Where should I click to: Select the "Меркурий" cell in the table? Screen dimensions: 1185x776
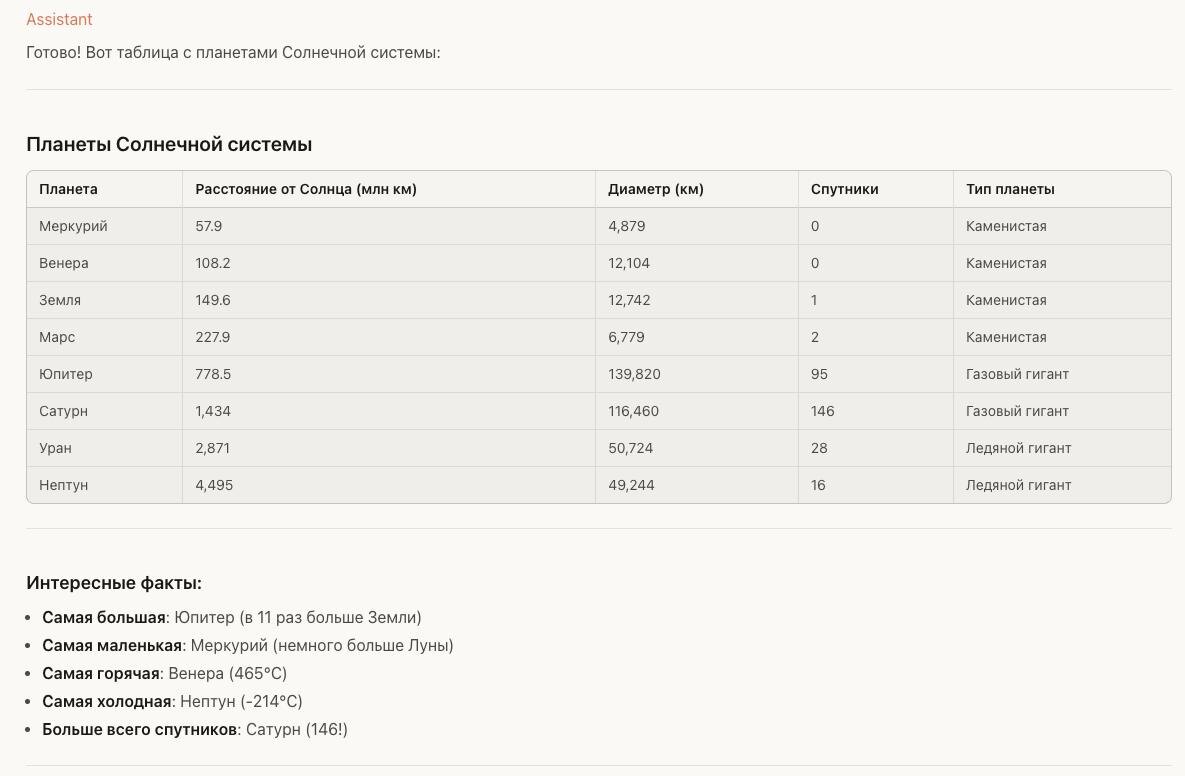tap(73, 226)
